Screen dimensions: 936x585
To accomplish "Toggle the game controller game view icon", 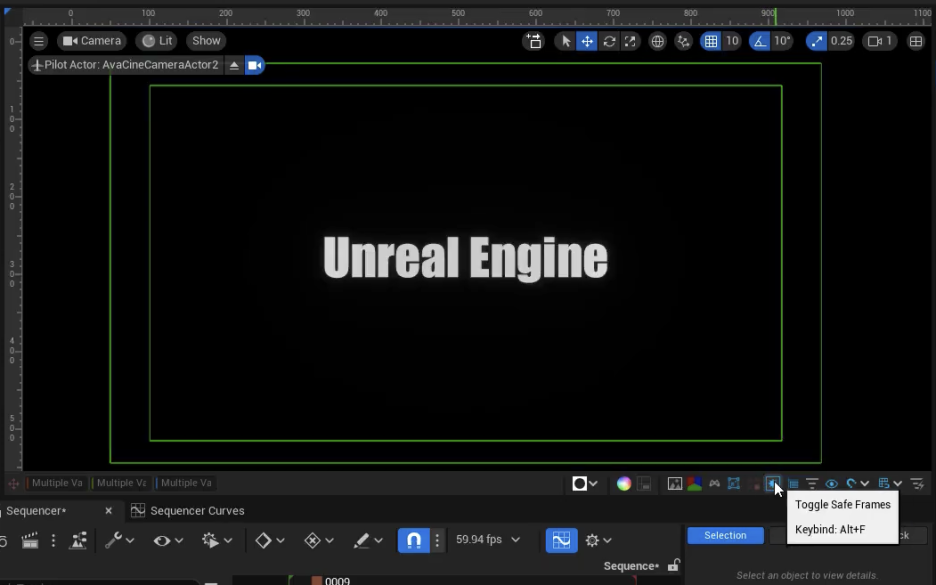I will pos(715,484).
